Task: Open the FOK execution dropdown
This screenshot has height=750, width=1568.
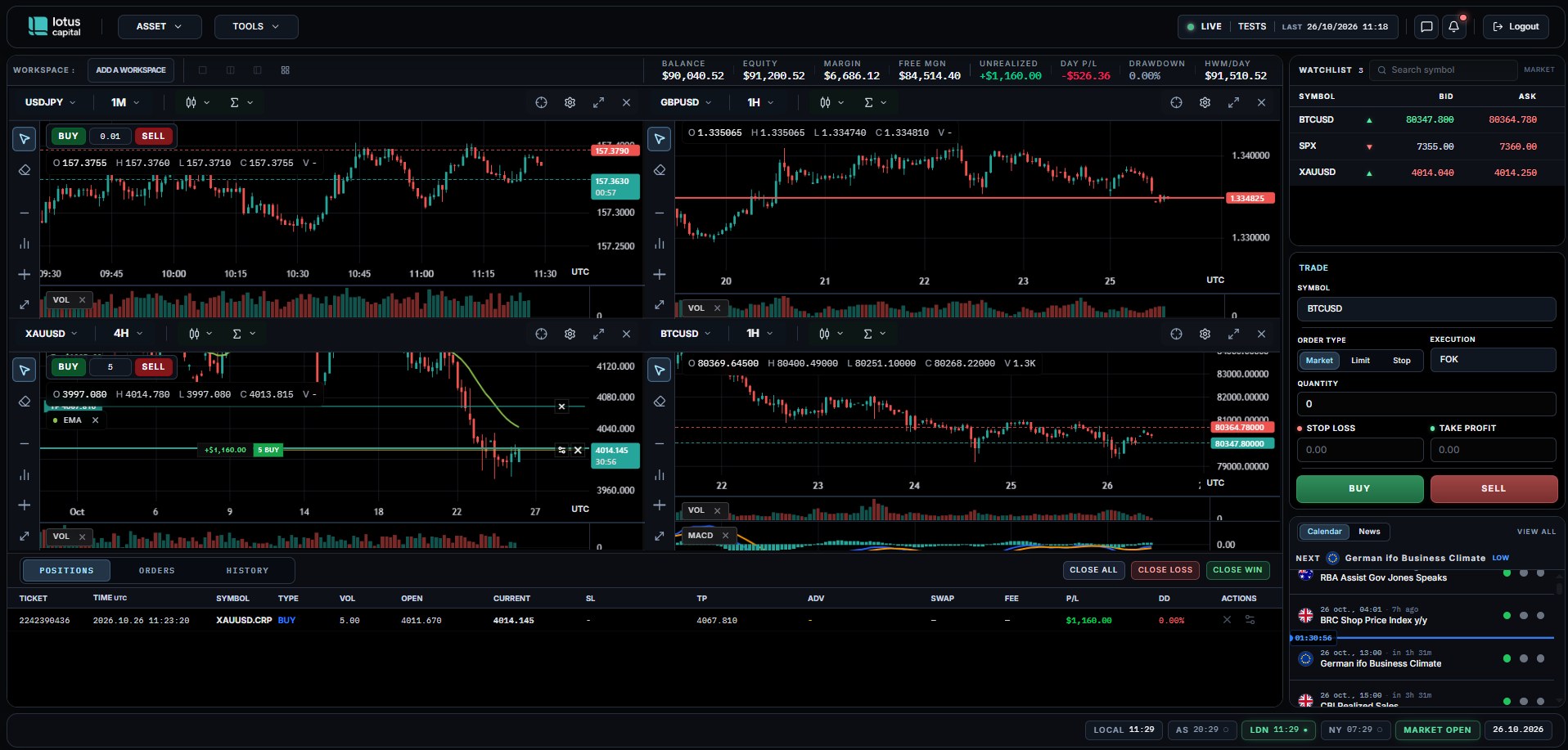Action: coord(1493,360)
